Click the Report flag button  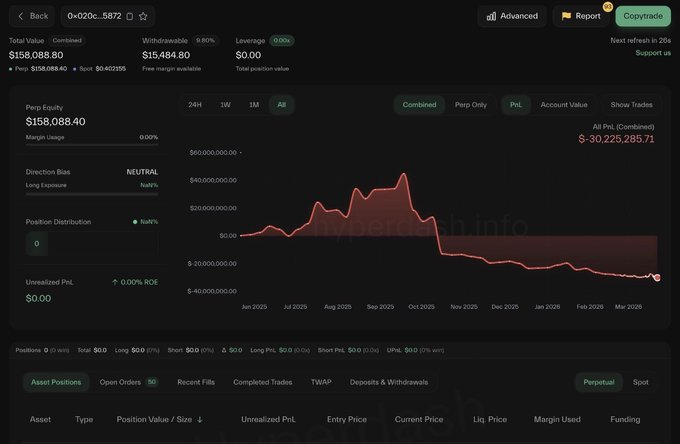pos(581,16)
